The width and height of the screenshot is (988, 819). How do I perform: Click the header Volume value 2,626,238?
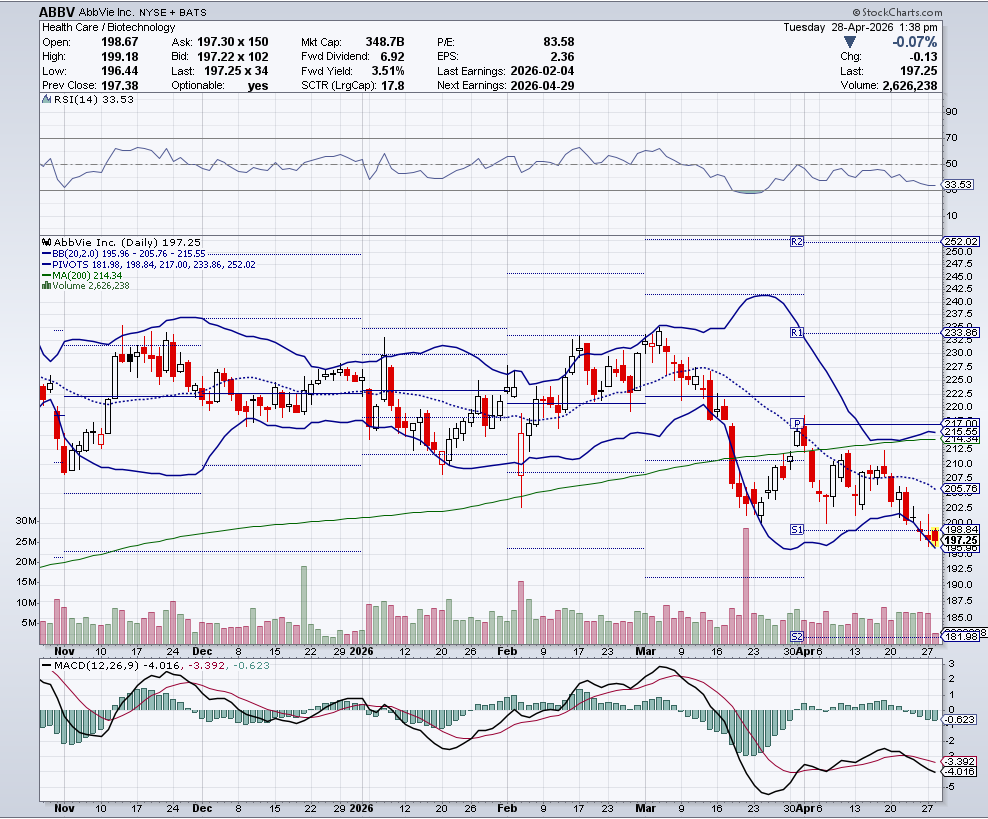coord(909,85)
